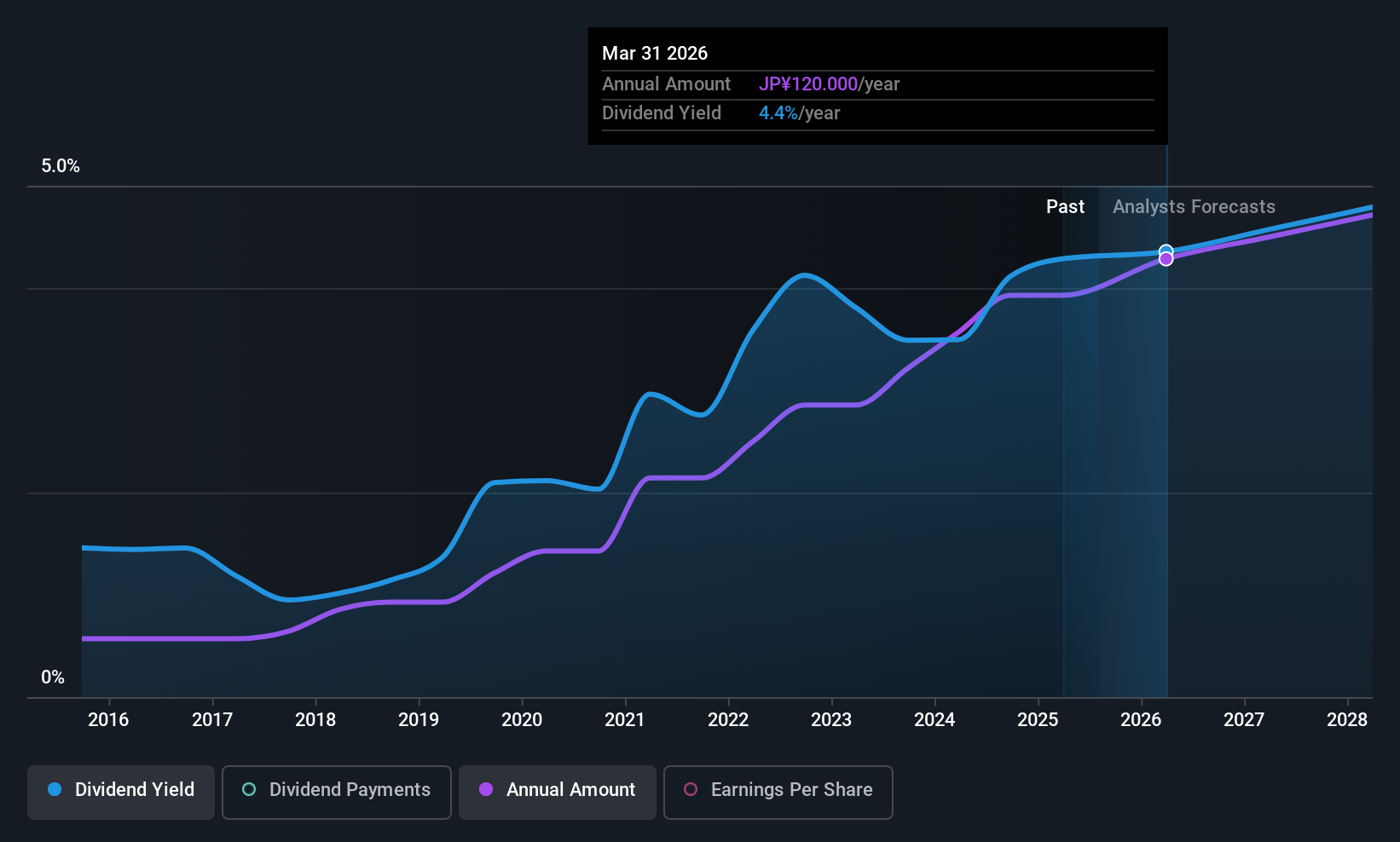
Task: Click the 2028 year label on the axis
Action: point(1348,720)
